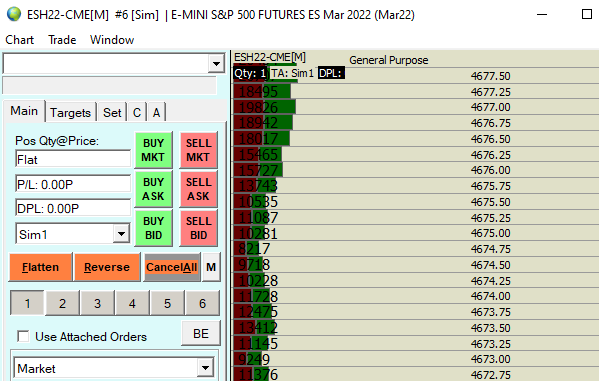
Task: Enable the Use Attached Orders checkbox
Action: point(23,337)
